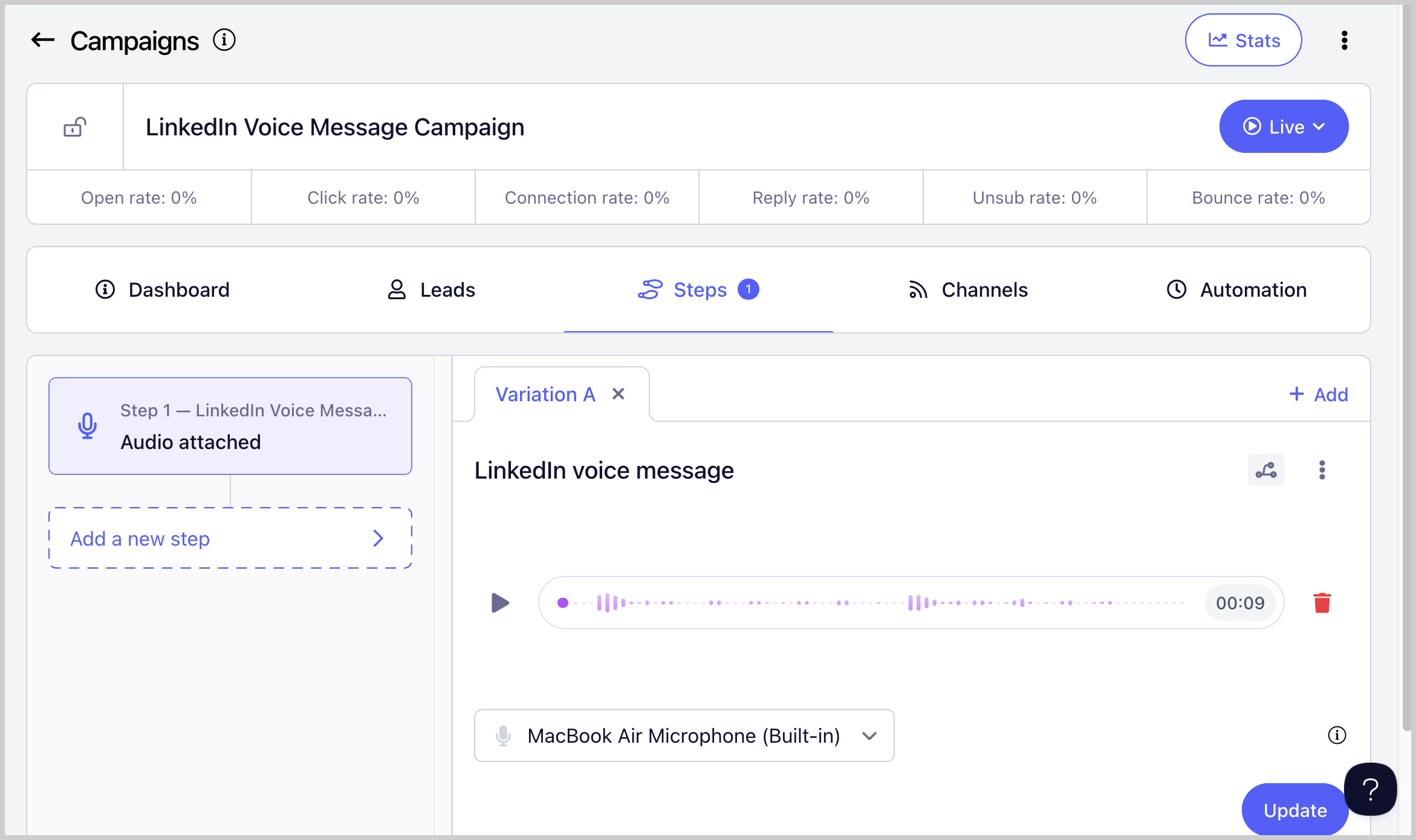
Task: Click the Steps count badge
Action: tap(748, 289)
